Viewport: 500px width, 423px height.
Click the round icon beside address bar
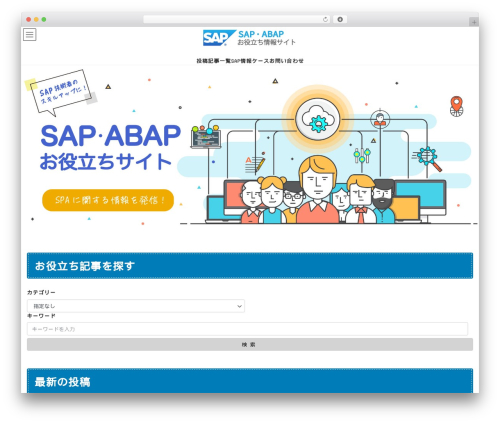[340, 19]
